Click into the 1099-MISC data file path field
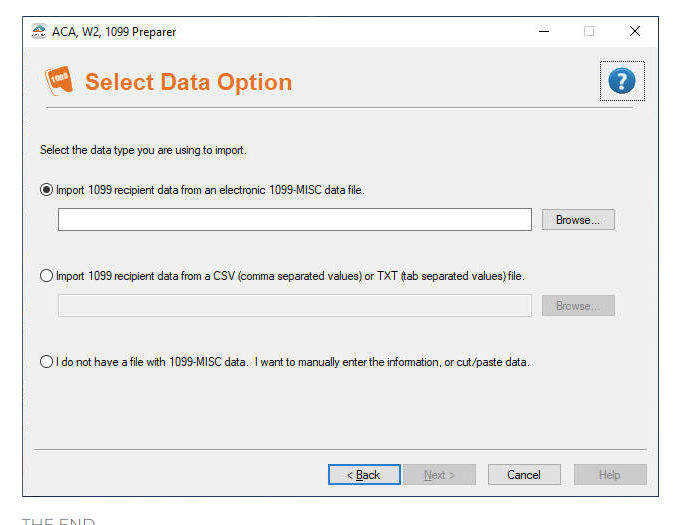The width and height of the screenshot is (684, 525). point(294,220)
